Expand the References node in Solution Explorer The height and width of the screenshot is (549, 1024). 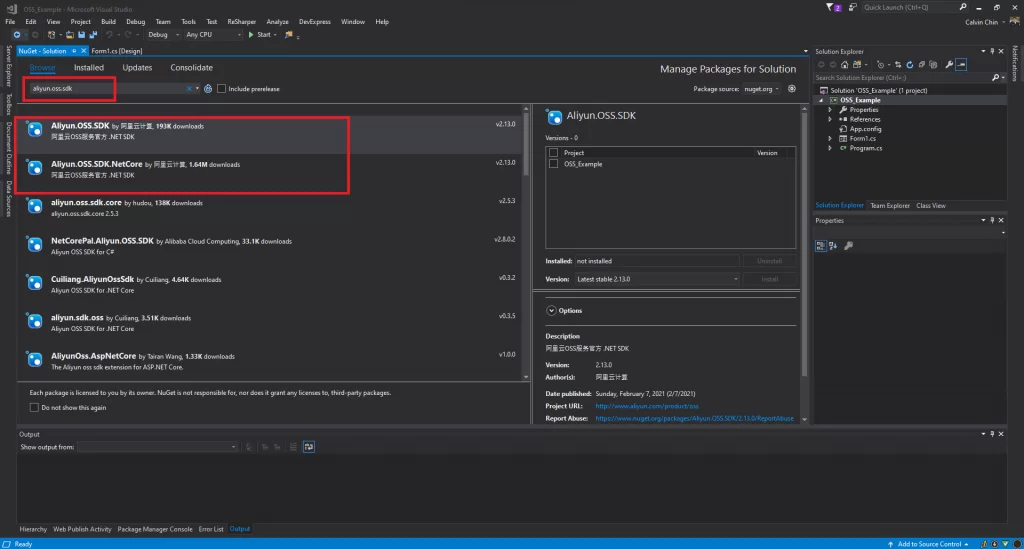click(x=830, y=119)
